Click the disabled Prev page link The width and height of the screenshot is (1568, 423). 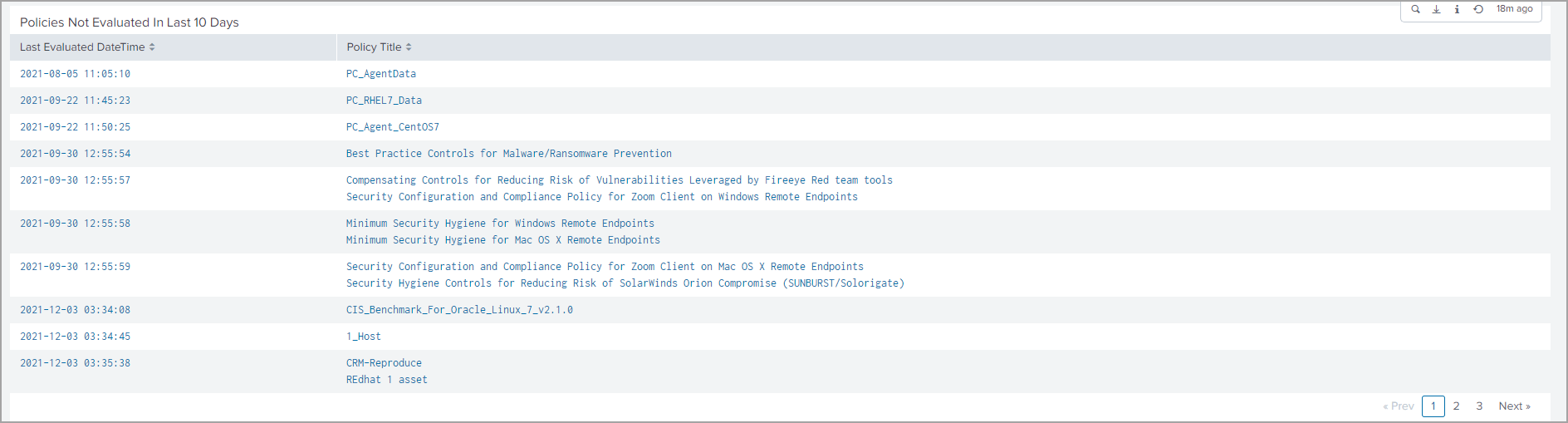click(x=1398, y=406)
